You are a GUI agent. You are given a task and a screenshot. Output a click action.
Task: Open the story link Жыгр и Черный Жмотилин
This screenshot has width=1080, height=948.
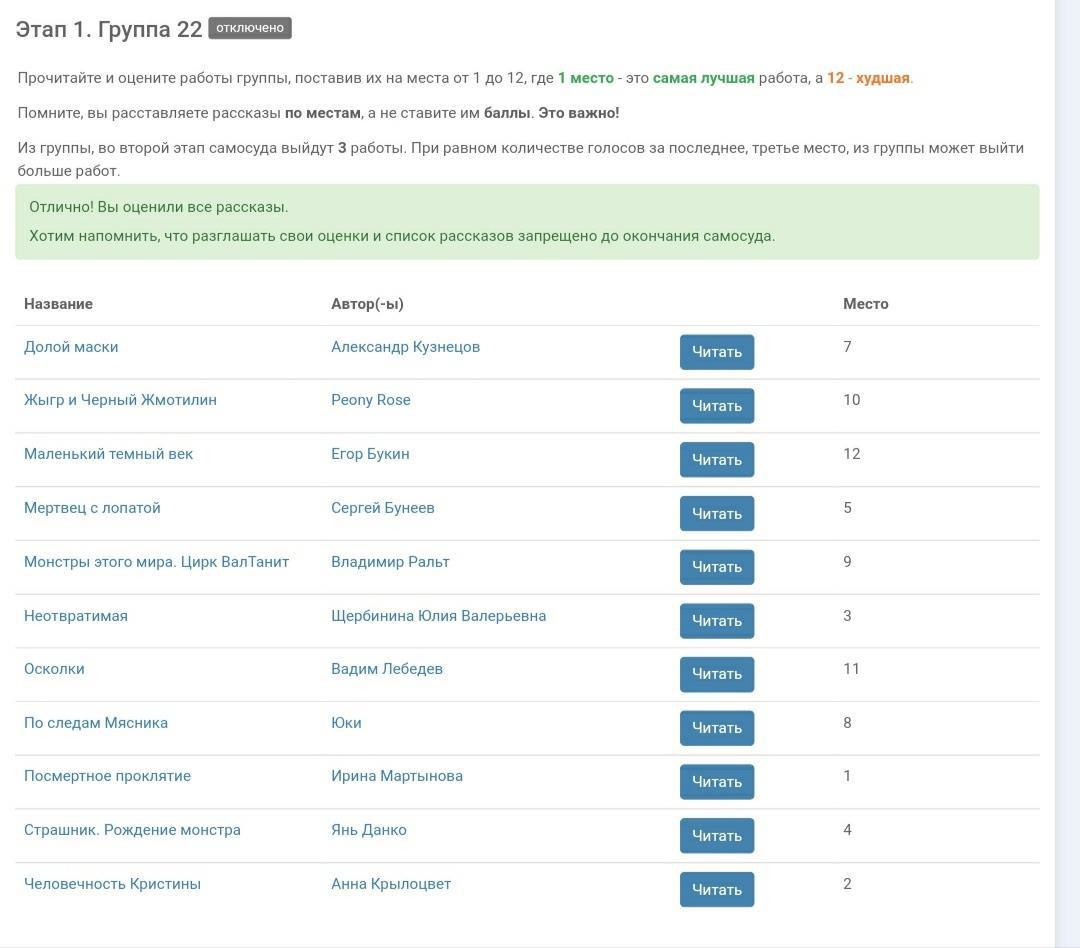[x=120, y=400]
